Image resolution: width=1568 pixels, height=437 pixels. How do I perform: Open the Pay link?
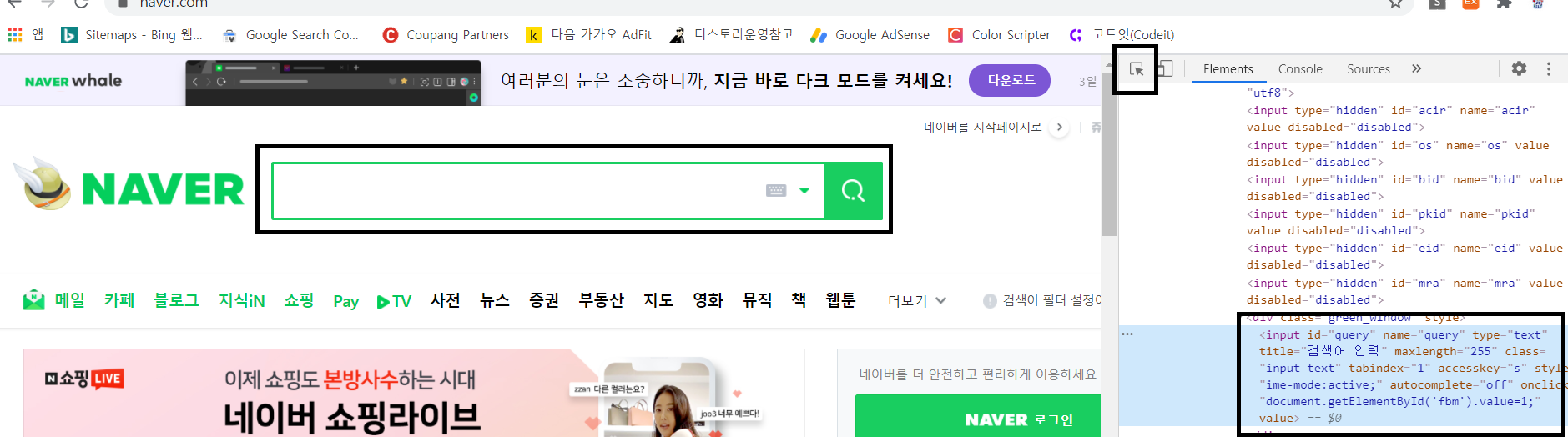pos(345,301)
